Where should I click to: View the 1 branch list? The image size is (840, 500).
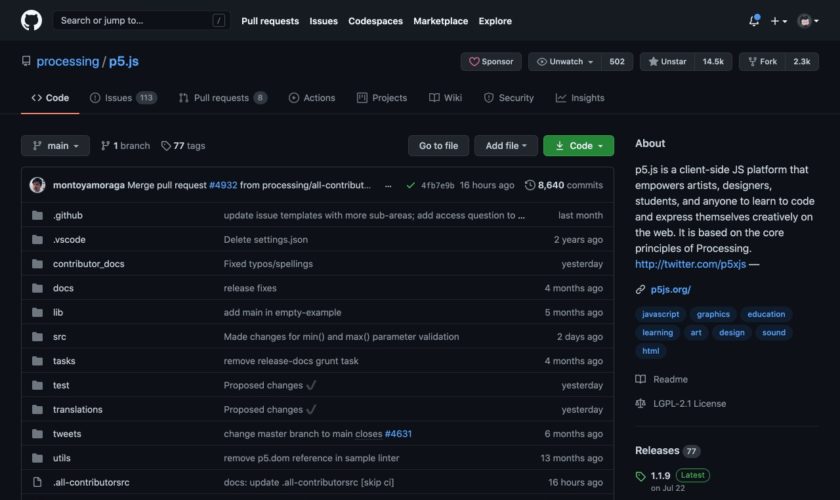tap(125, 146)
